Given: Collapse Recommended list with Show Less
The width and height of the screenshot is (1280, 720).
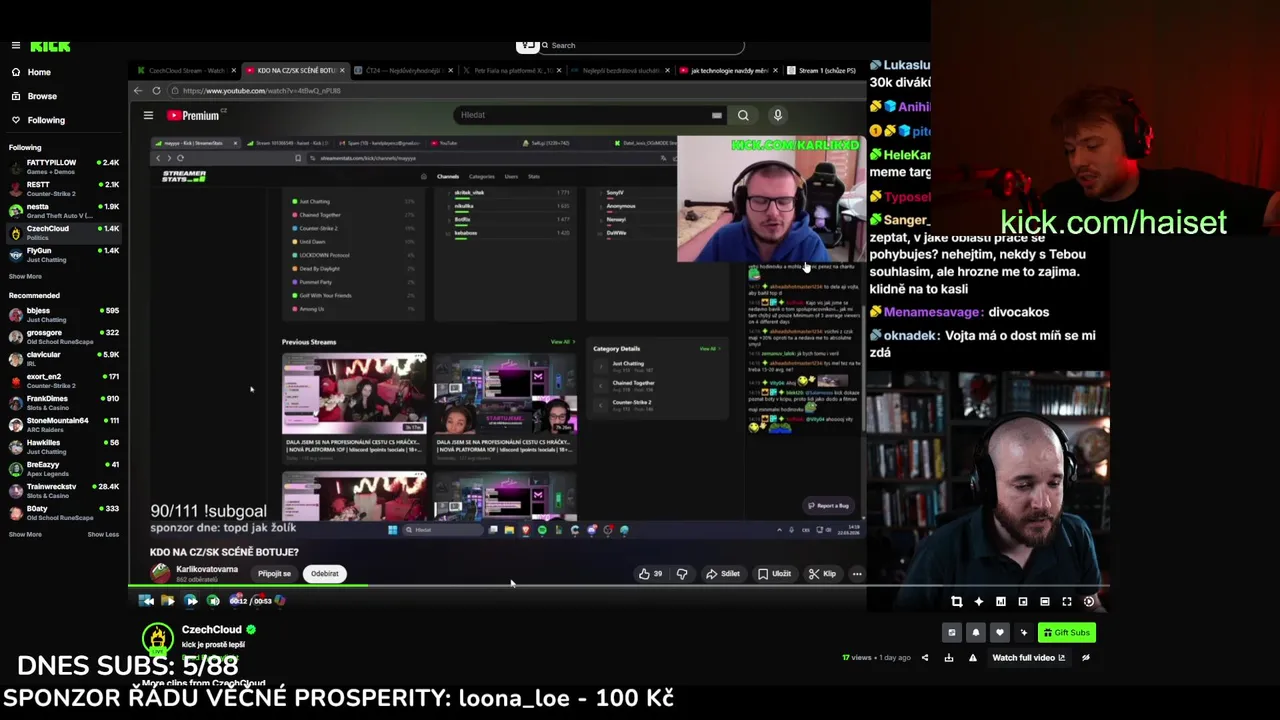Looking at the screenshot, I should pyautogui.click(x=103, y=534).
